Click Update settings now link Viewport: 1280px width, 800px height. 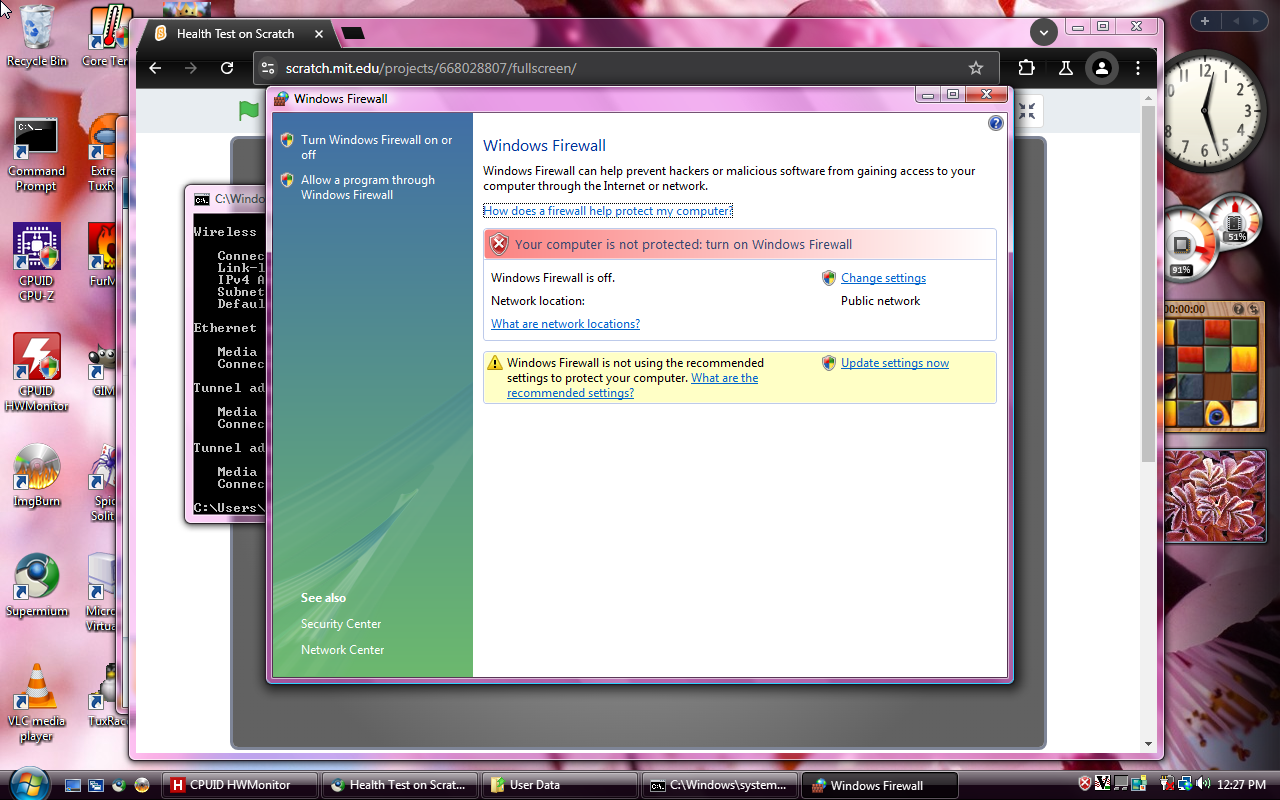pyautogui.click(x=894, y=363)
